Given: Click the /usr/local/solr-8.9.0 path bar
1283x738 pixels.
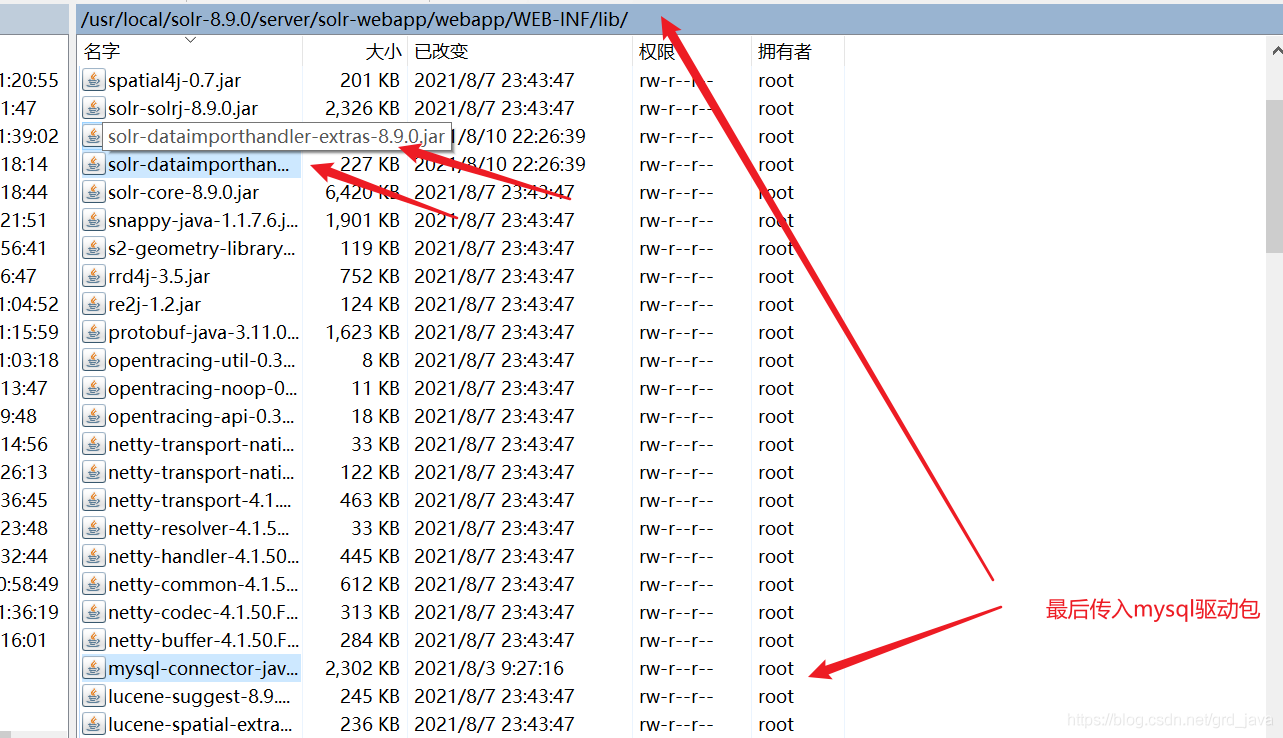Looking at the screenshot, I should pyautogui.click(x=678, y=18).
